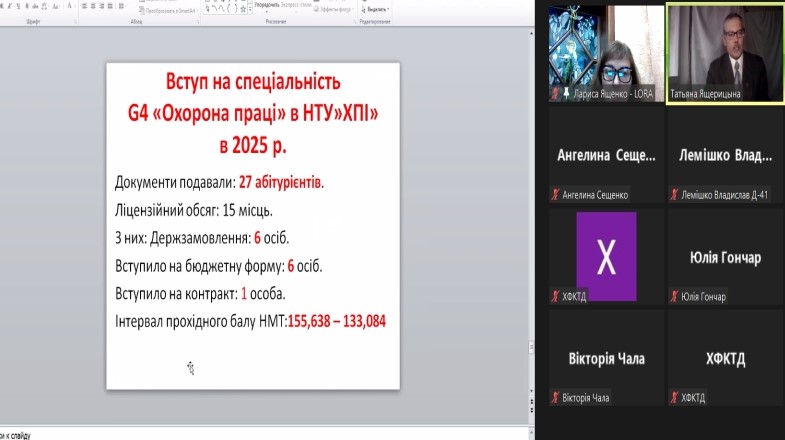Select the Лемішко Влад... participant tile
Screen dimensions: 785x440
pos(725,155)
